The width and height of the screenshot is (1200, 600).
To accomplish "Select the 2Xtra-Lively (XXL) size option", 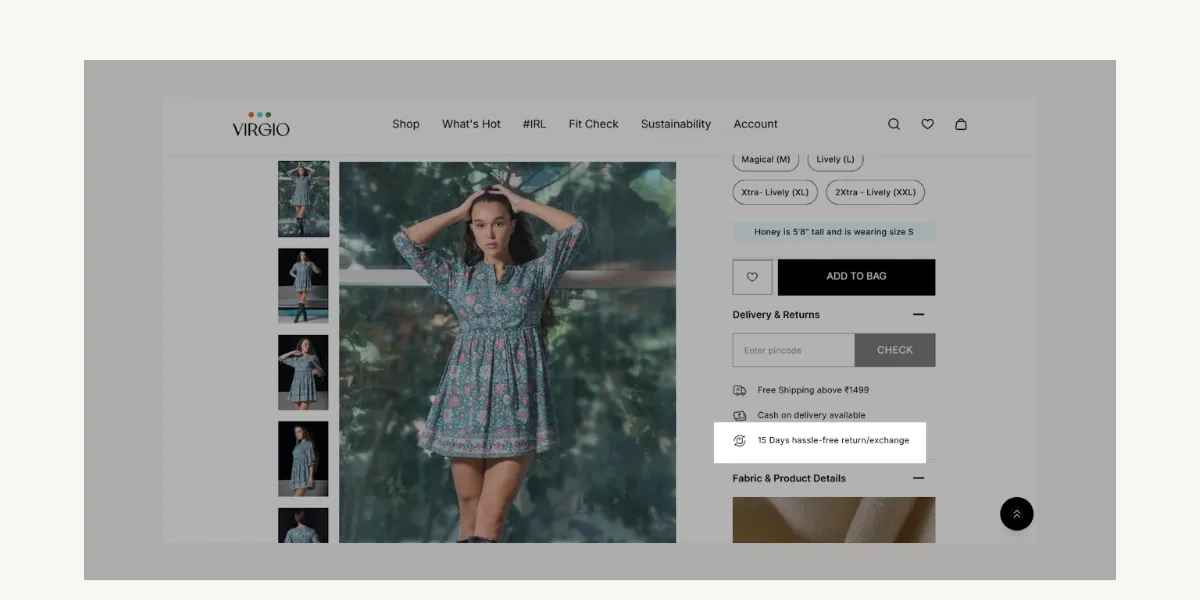I will coord(875,192).
